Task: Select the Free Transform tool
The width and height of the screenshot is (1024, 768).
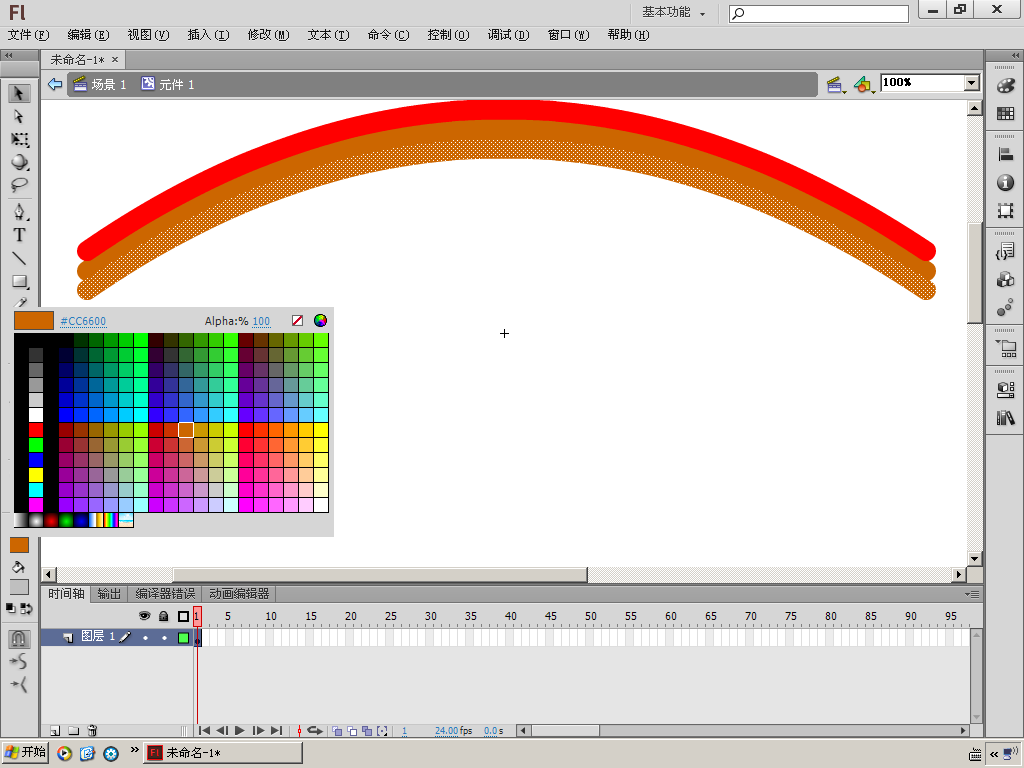Action: (19, 140)
